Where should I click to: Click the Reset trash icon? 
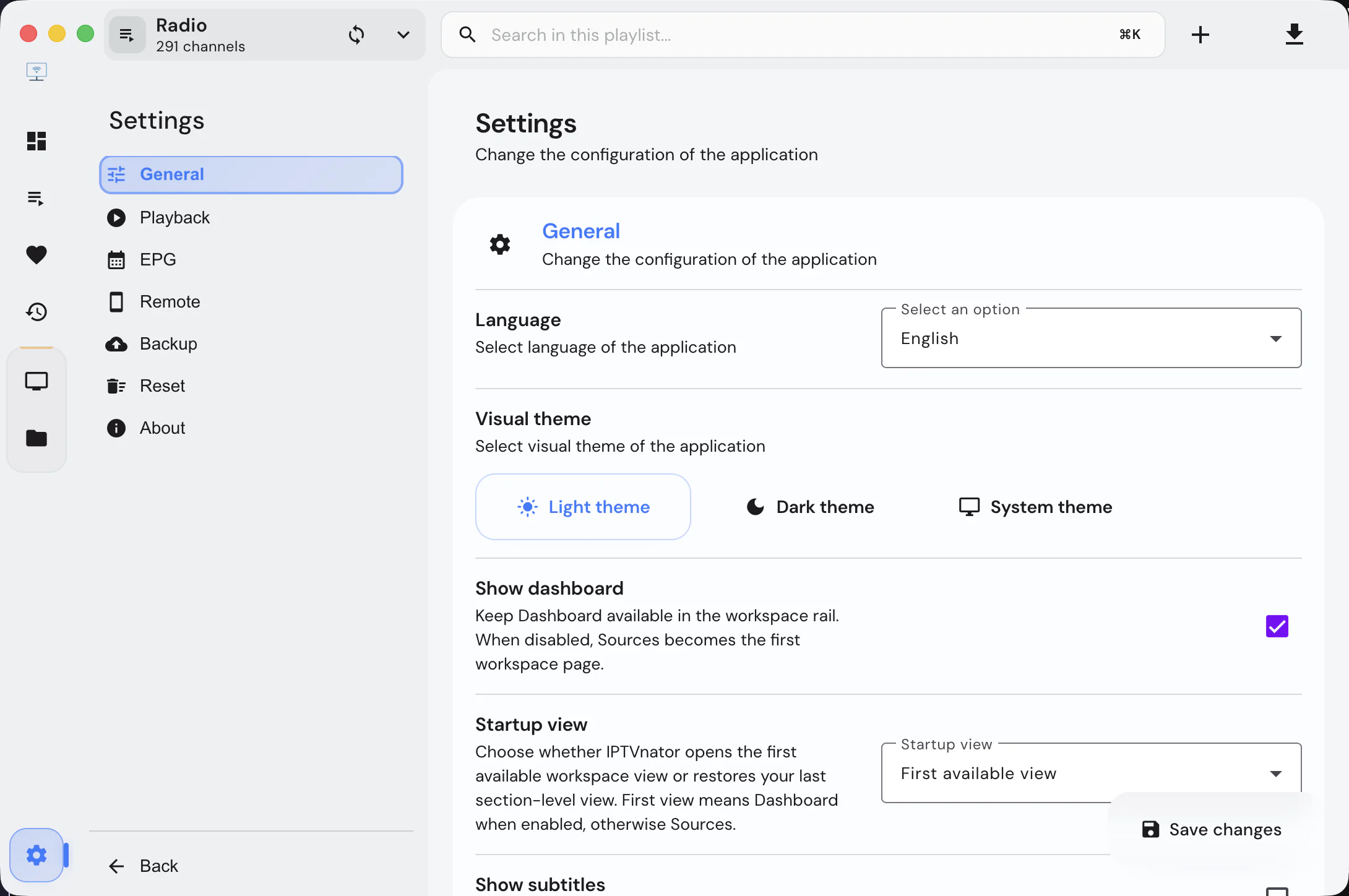[x=116, y=386]
